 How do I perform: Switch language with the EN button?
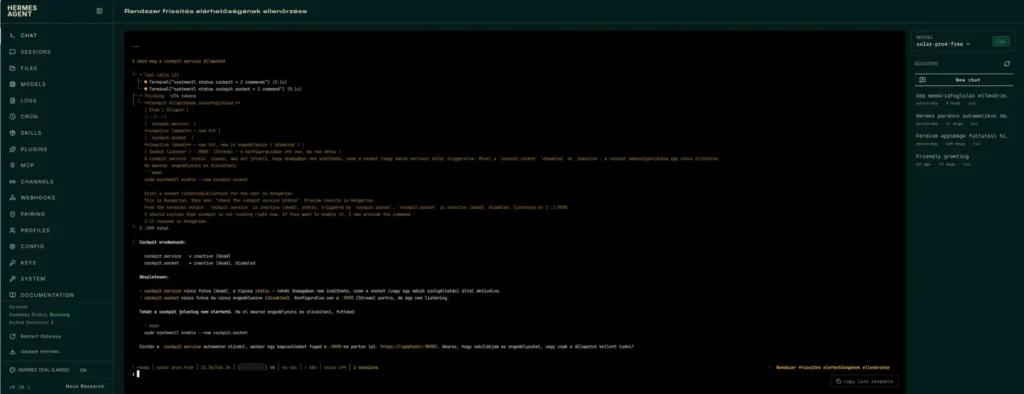(83, 370)
